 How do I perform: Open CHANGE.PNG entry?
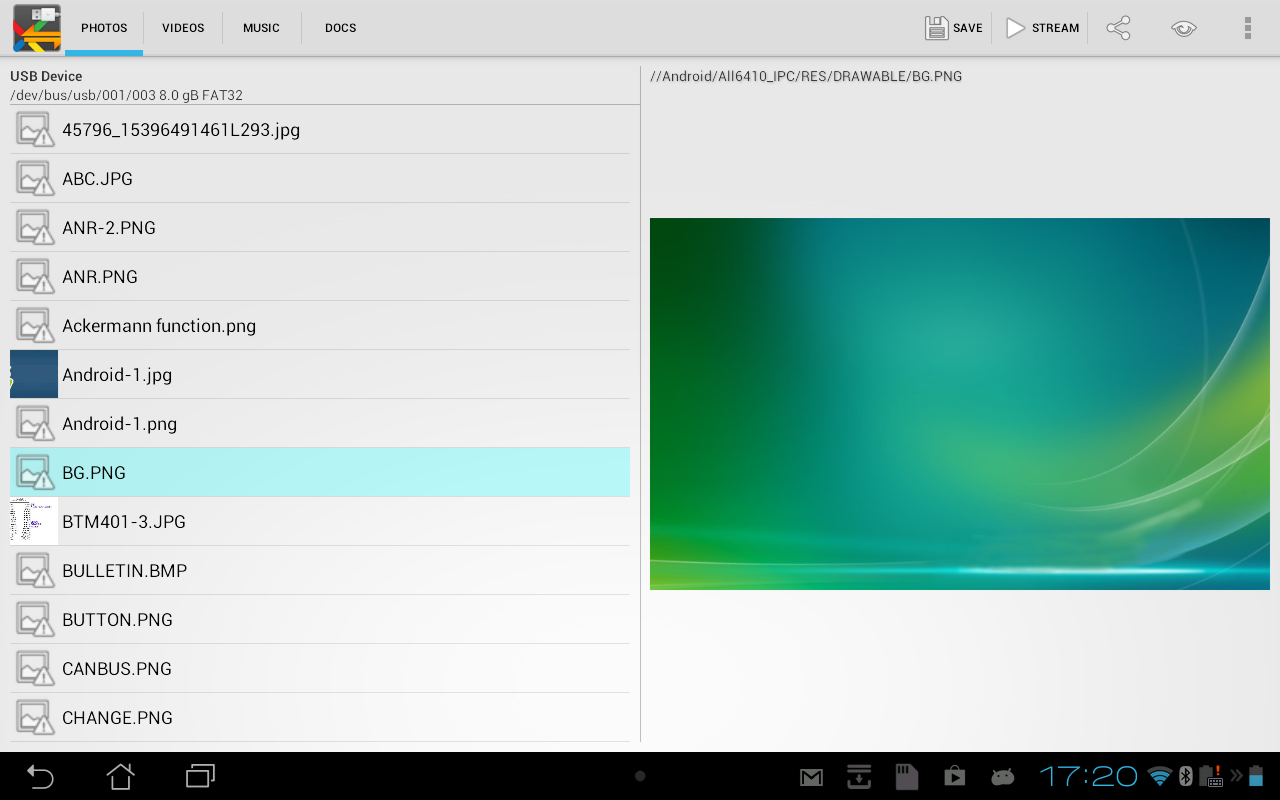click(320, 717)
